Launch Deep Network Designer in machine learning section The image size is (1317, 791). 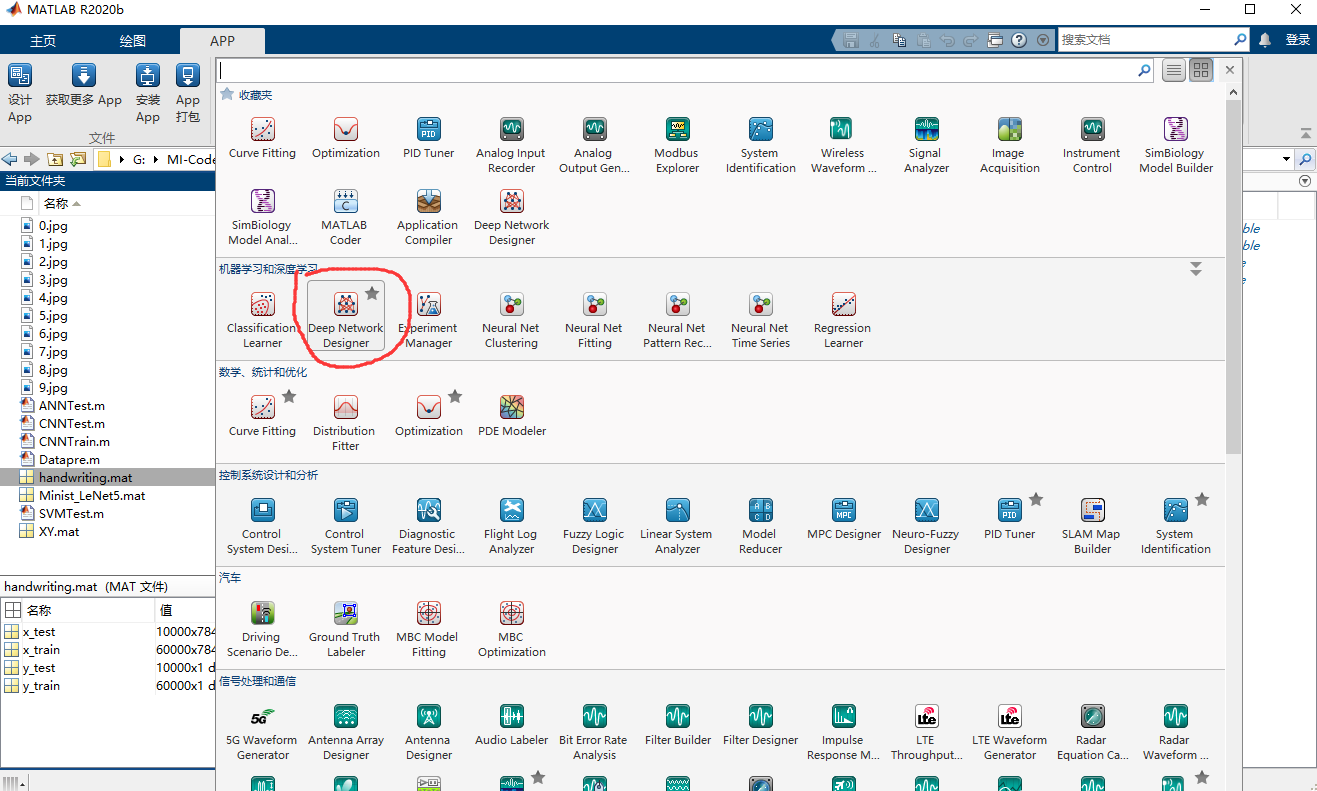[345, 316]
